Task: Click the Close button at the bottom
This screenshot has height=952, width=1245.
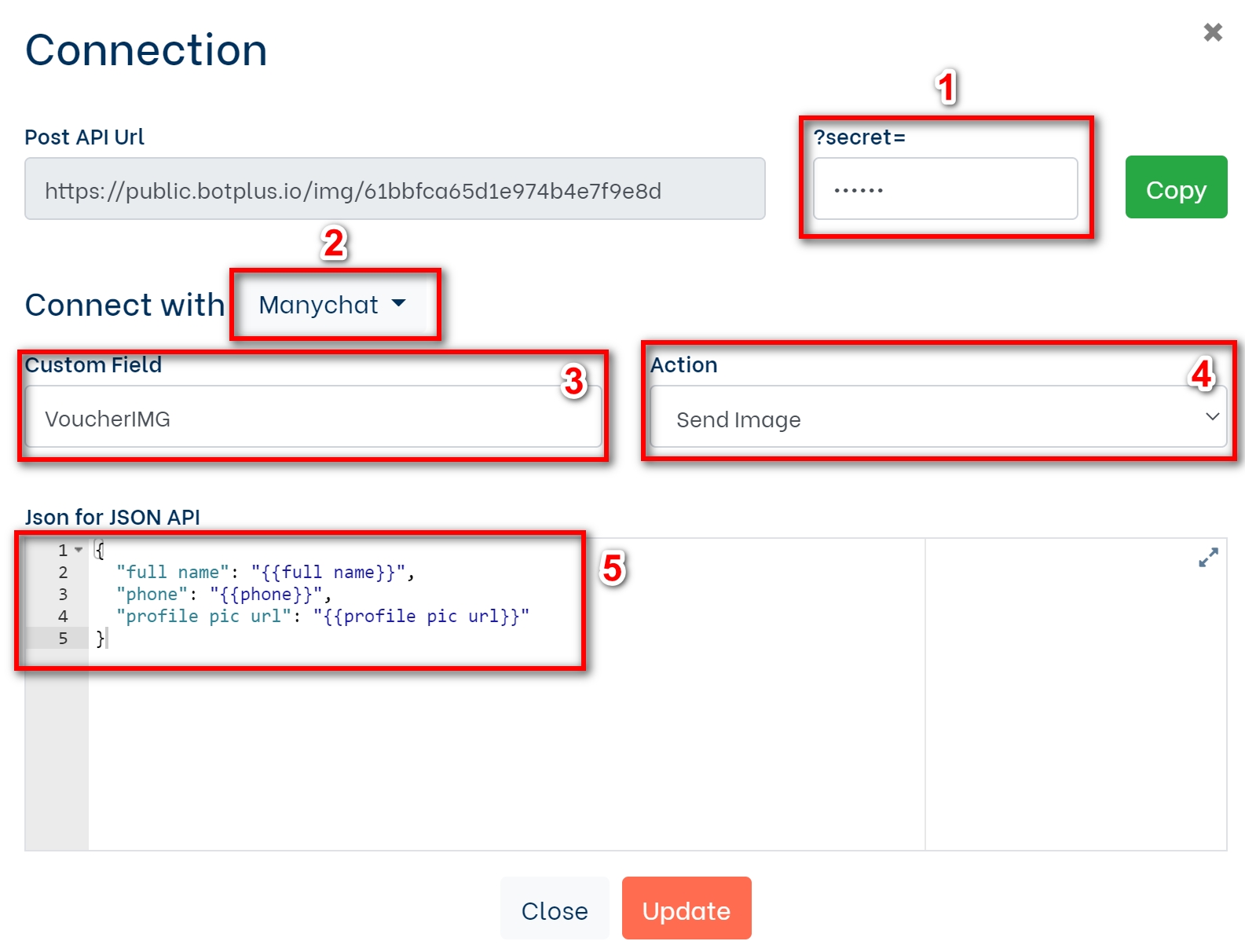Action: (555, 910)
